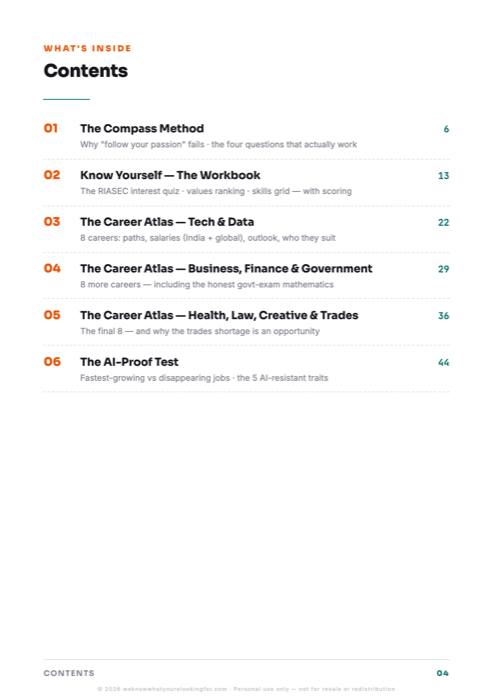Select the orange chapter number 05
Viewport: 493px width, 700px height.
tap(52, 315)
